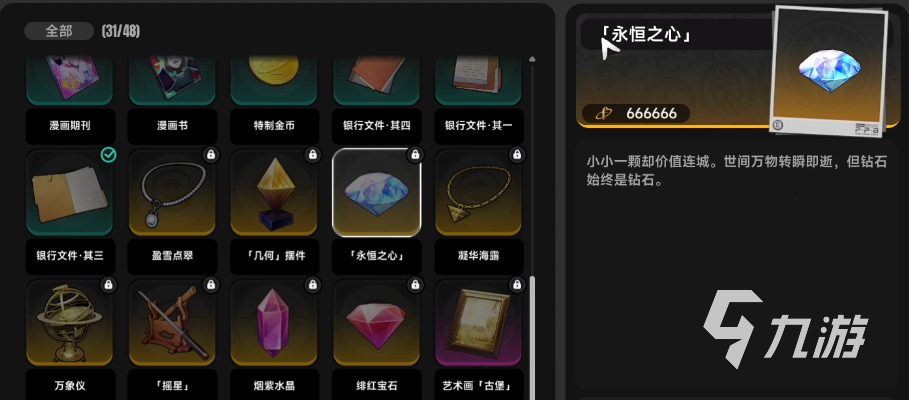Select the「几何」摆件 crystal ornament

(x=274, y=193)
